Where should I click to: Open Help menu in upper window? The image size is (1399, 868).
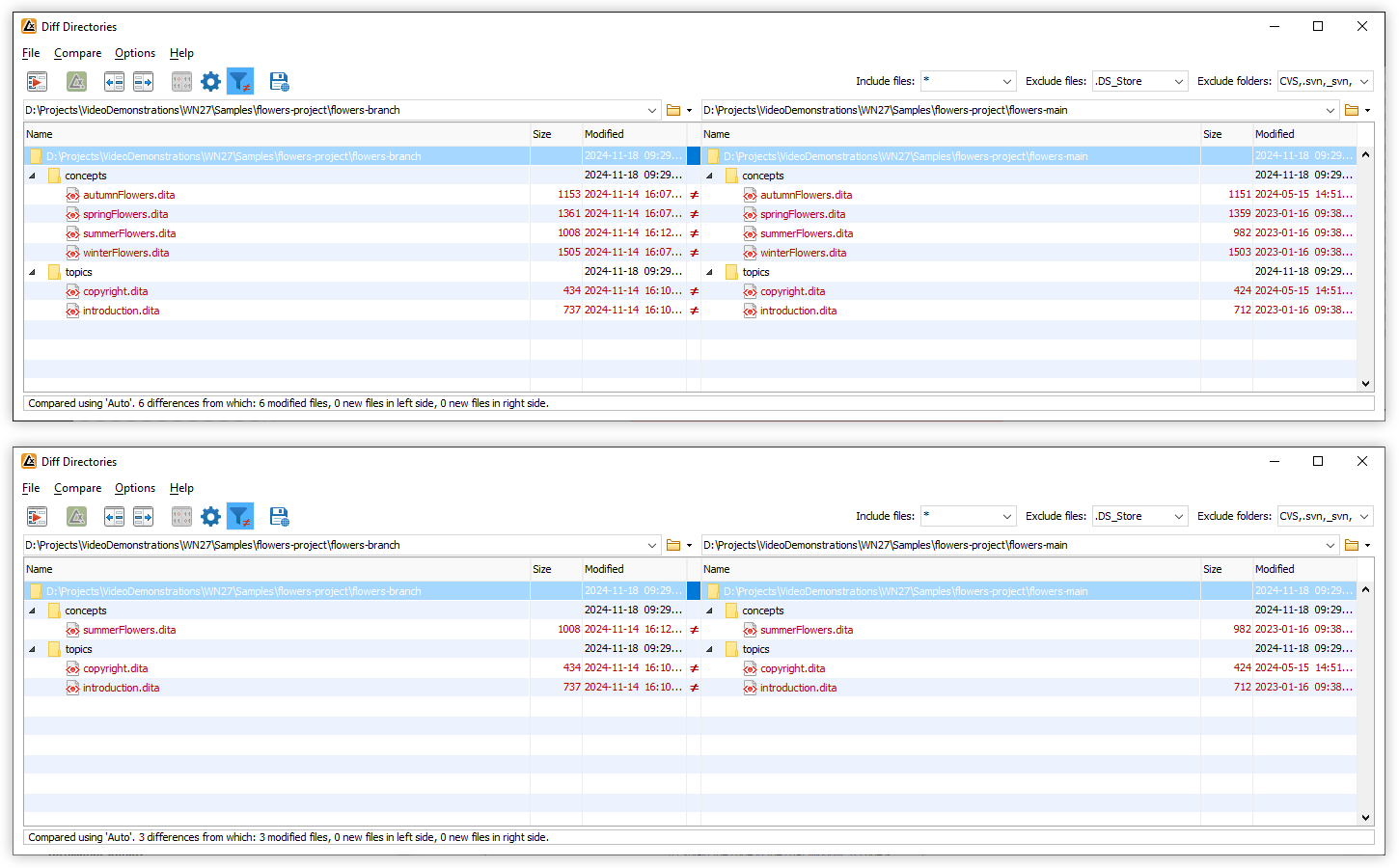pyautogui.click(x=181, y=53)
